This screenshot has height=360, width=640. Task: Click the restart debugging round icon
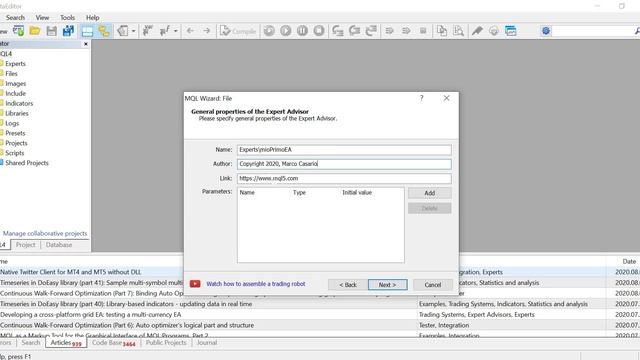pos(269,31)
